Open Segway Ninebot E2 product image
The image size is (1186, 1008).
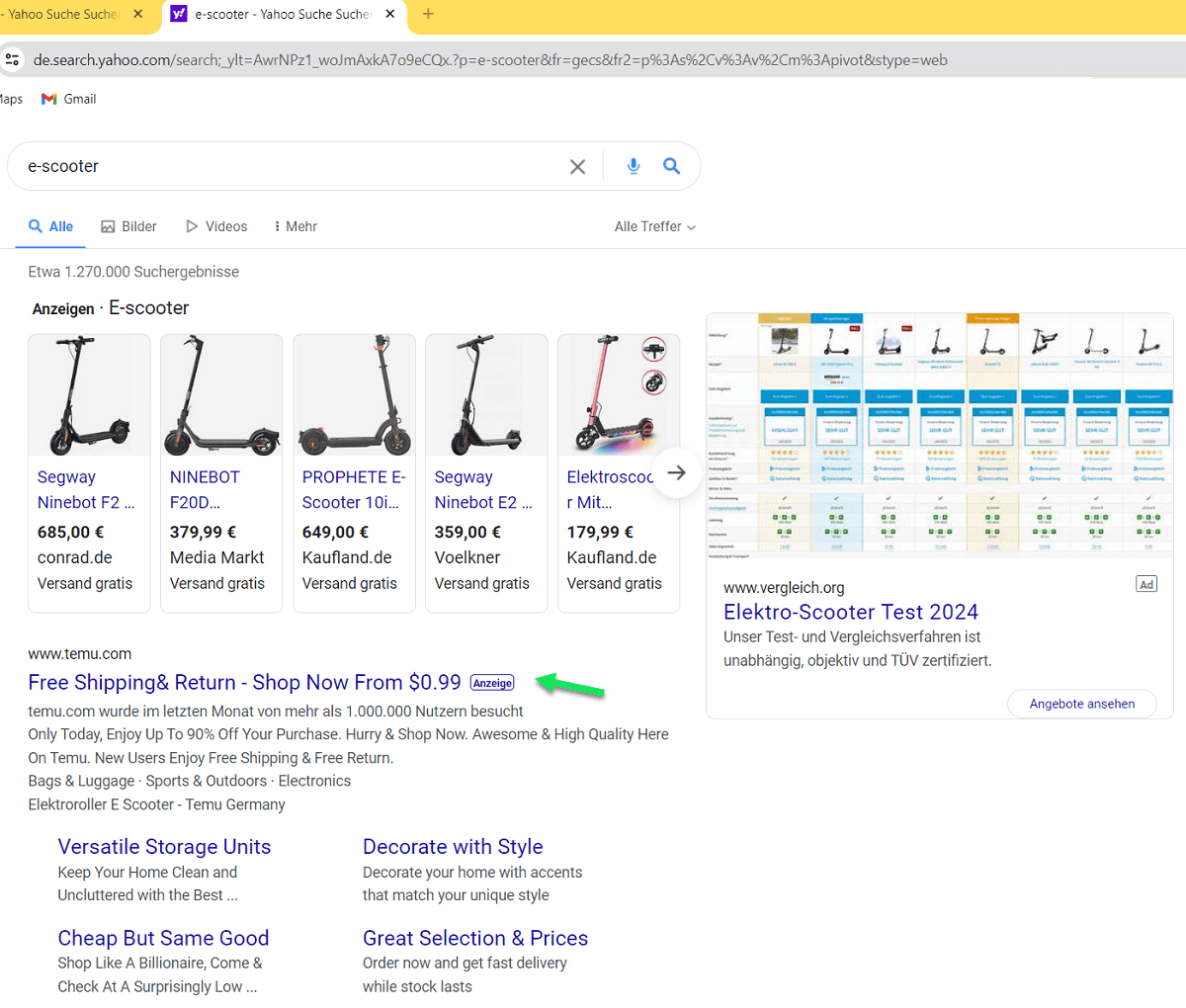pyautogui.click(x=486, y=395)
